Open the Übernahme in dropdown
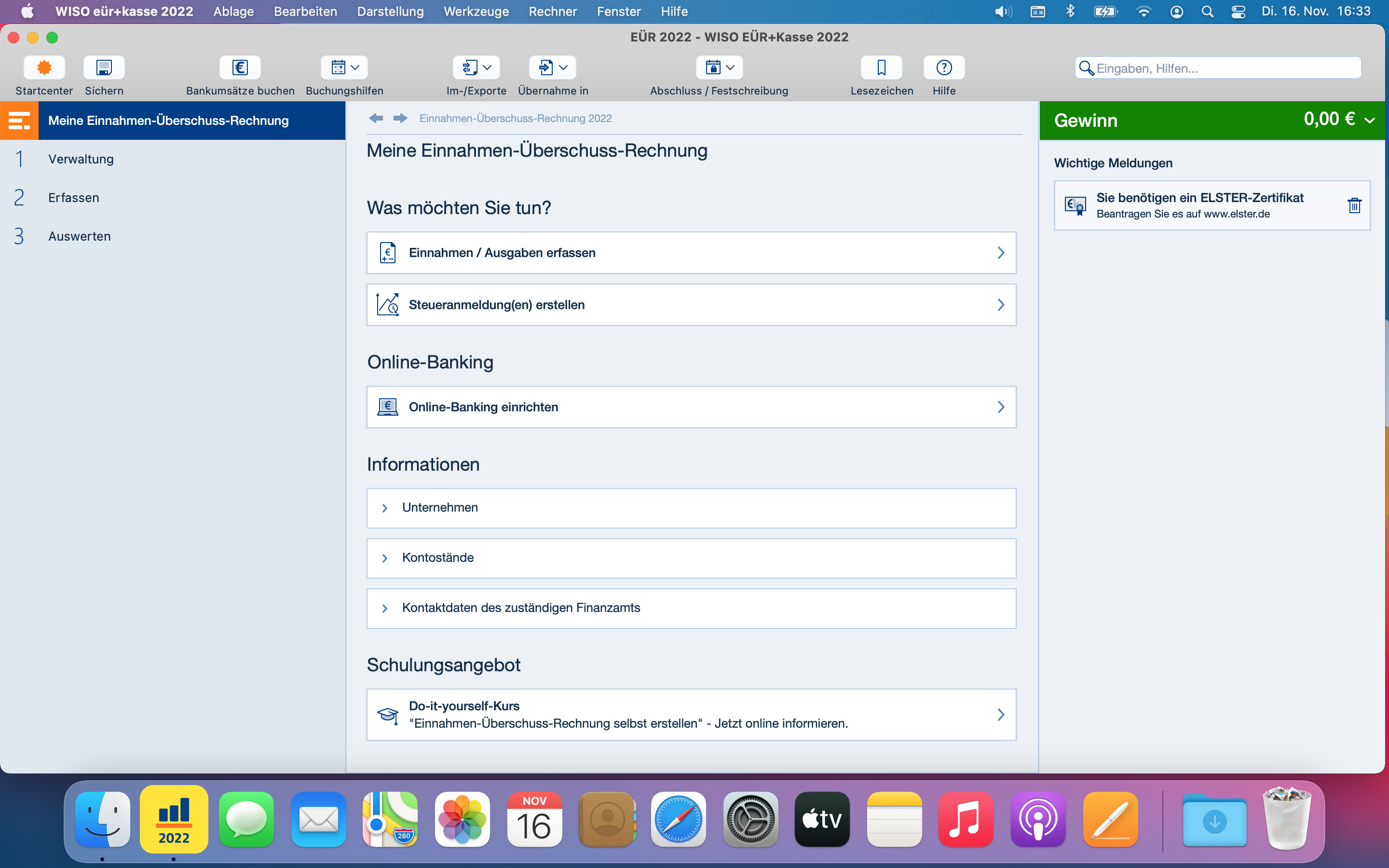The image size is (1389, 868). [x=553, y=68]
